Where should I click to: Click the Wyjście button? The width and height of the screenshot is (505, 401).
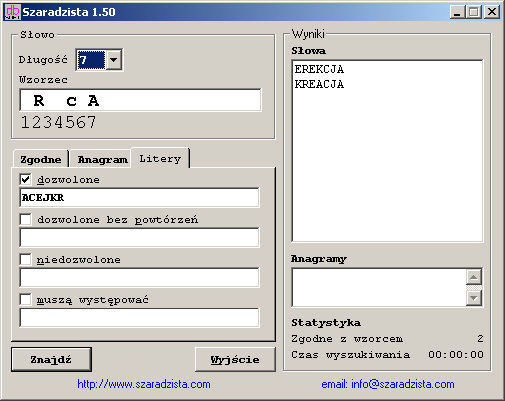coord(235,359)
